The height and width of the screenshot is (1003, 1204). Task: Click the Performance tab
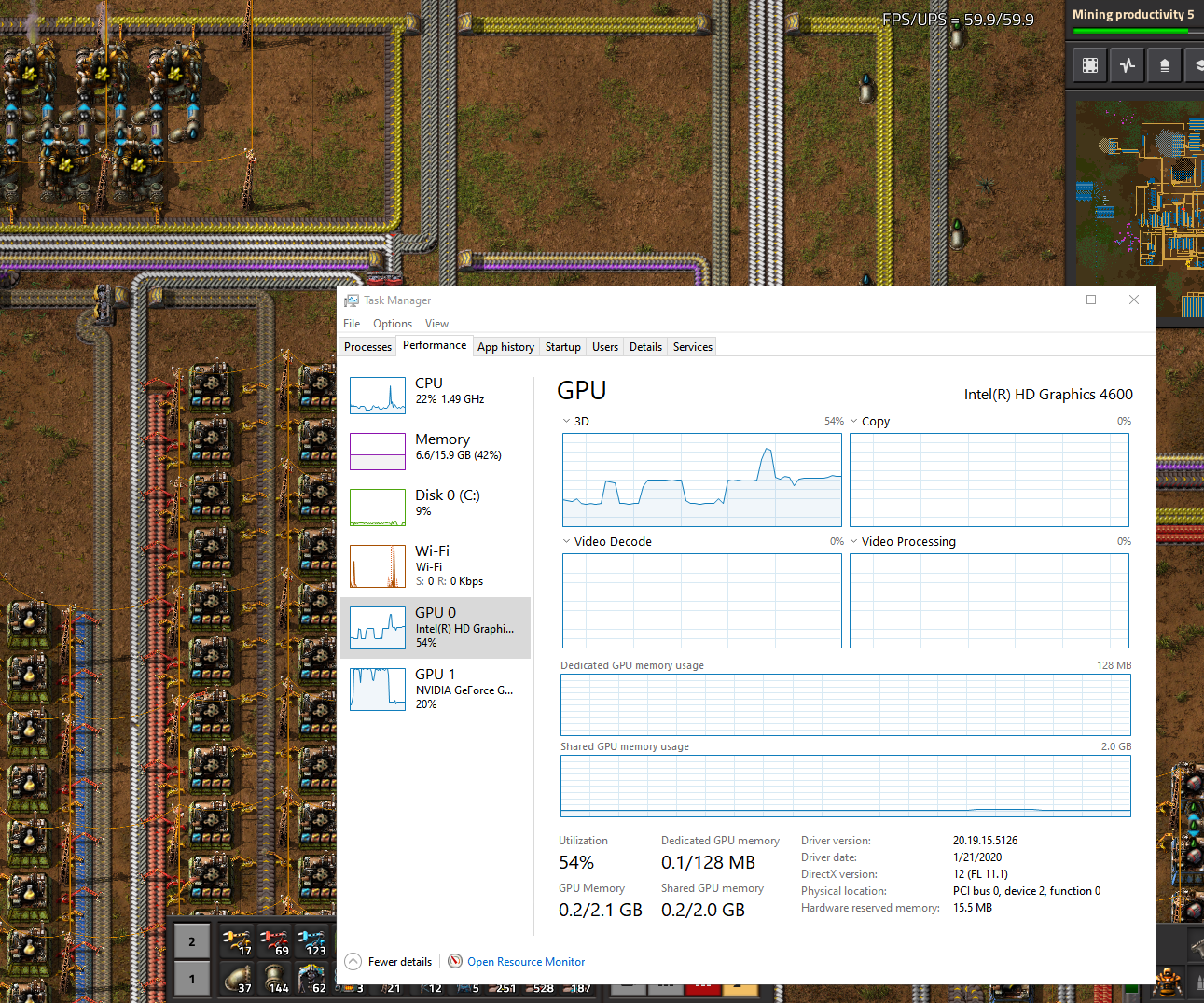click(x=435, y=345)
